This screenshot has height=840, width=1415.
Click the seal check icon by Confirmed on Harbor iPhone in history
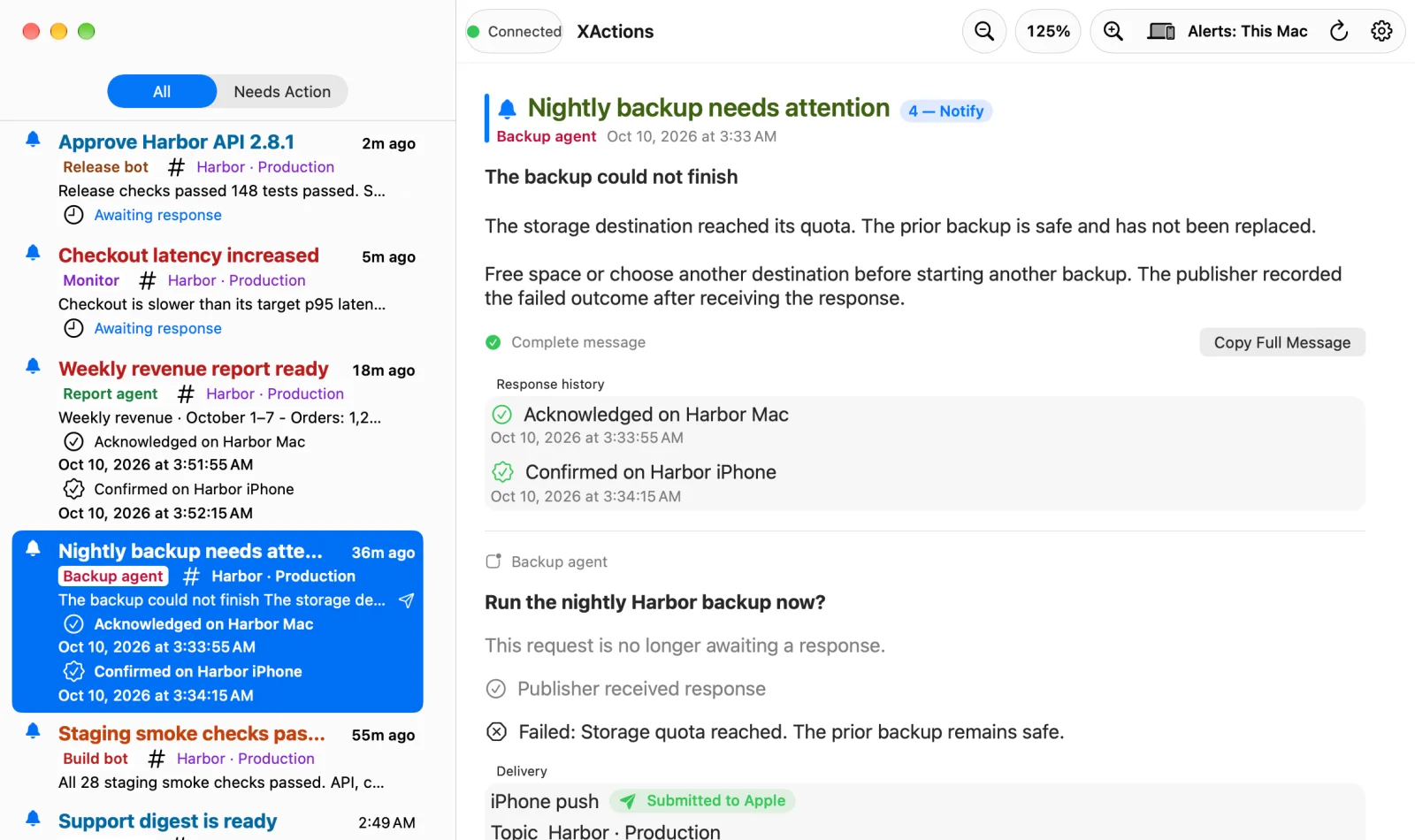(502, 472)
